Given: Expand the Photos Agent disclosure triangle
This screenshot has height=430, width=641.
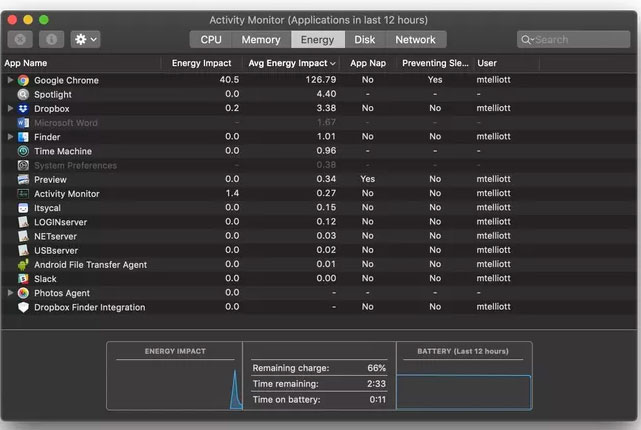Looking at the screenshot, I should [x=10, y=293].
